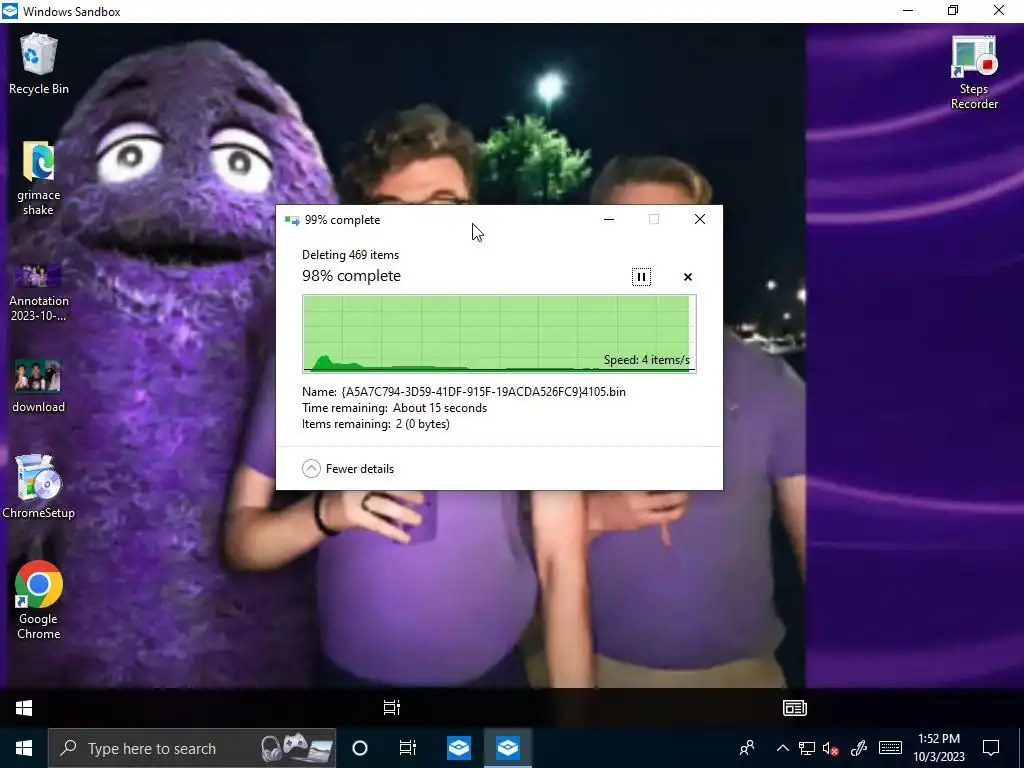1024x768 pixels.
Task: Click the muted volume tray icon
Action: coord(831,748)
